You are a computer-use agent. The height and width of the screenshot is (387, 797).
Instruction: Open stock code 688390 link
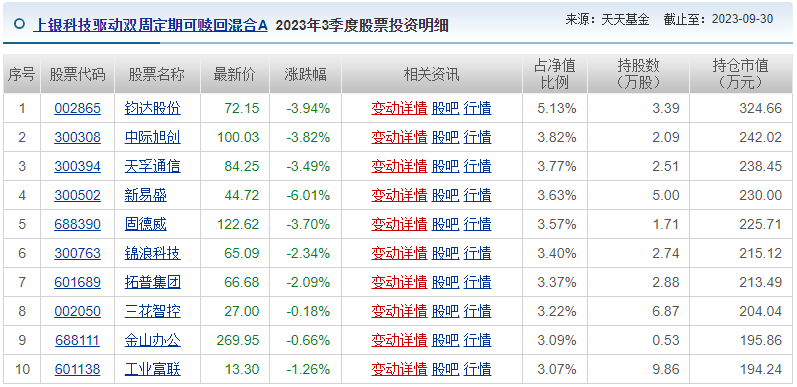coord(77,224)
